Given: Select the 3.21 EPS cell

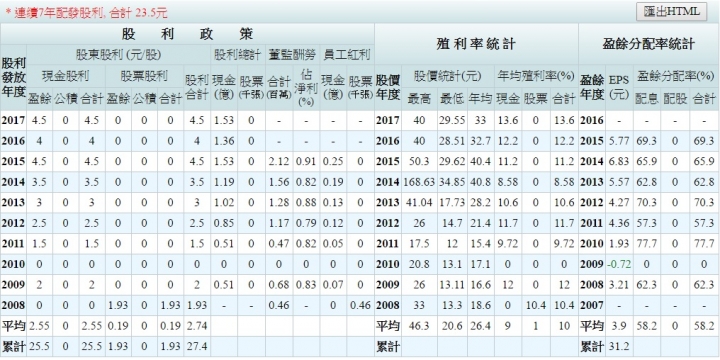Looking at the screenshot, I should tap(619, 285).
